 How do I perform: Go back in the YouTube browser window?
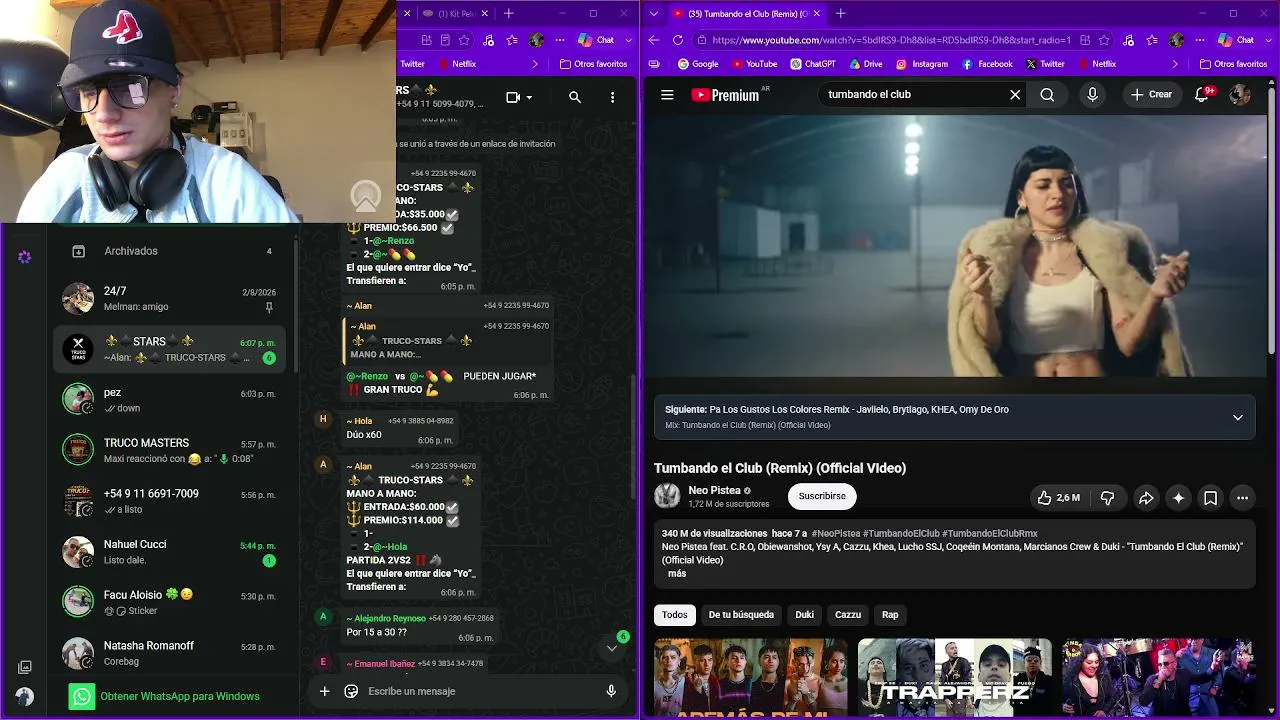coord(654,40)
